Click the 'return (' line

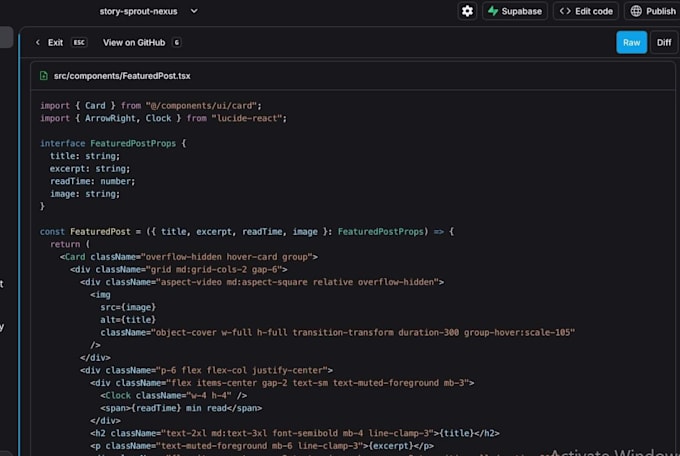click(x=70, y=244)
